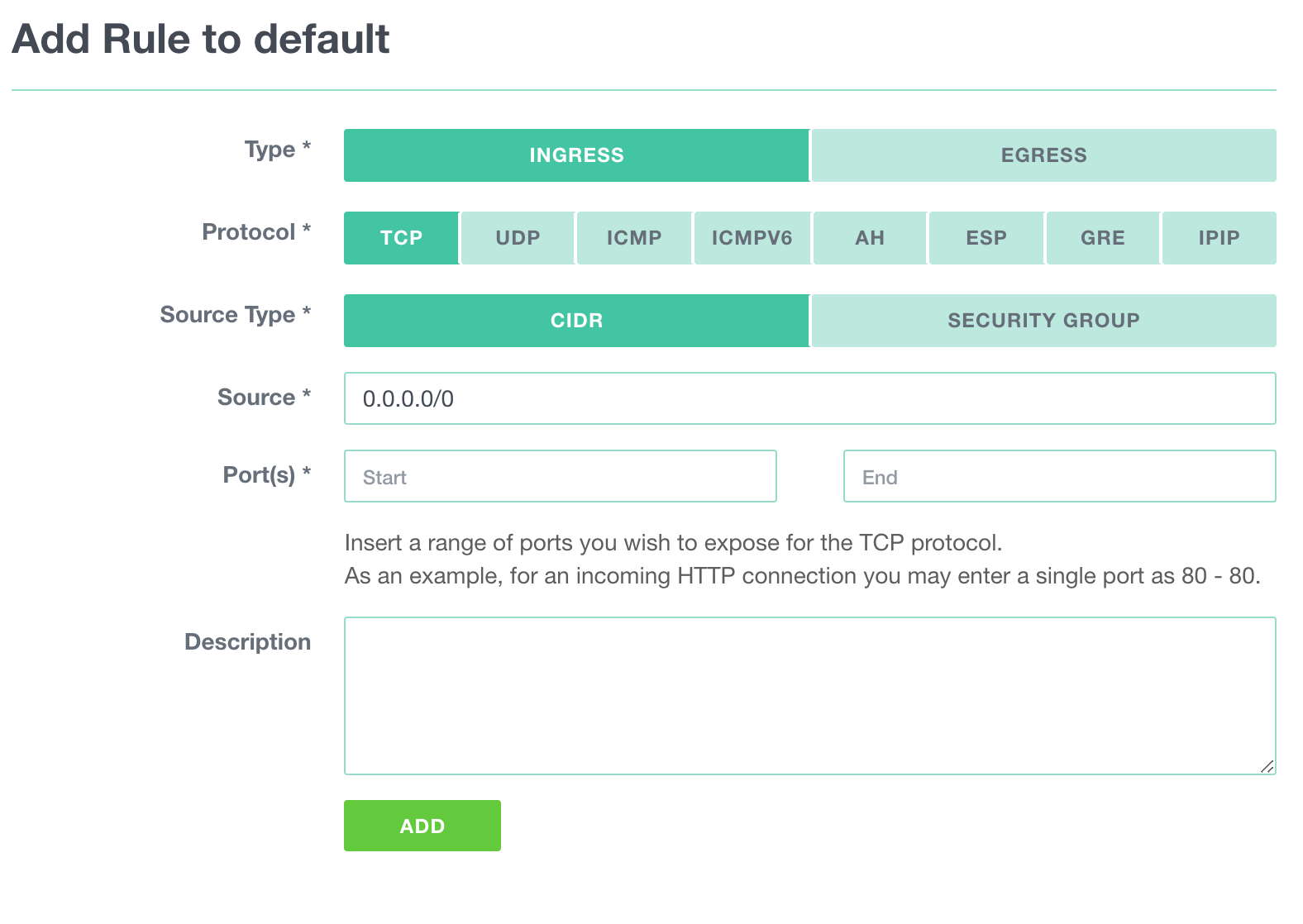The image size is (1303, 924).
Task: Switch rule type to EGRESS
Action: (x=1043, y=155)
